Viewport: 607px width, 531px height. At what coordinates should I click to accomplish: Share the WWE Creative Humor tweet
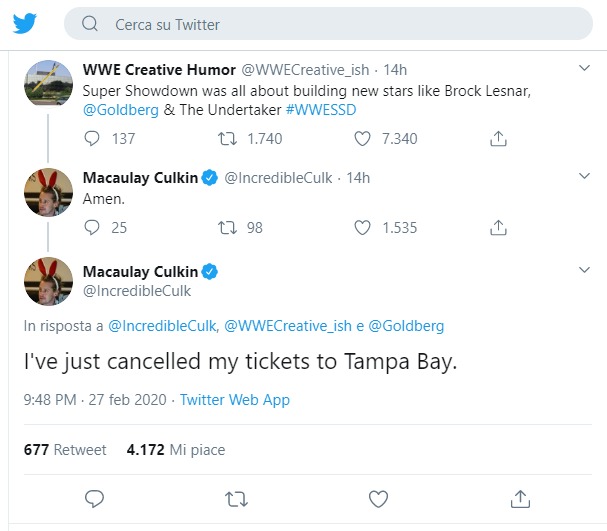498,139
